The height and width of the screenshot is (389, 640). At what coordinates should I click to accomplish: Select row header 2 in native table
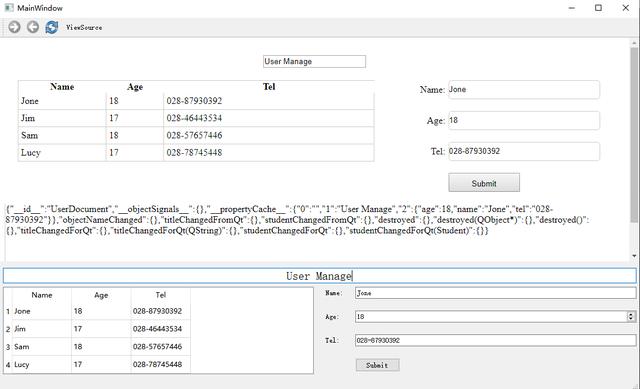8,329
